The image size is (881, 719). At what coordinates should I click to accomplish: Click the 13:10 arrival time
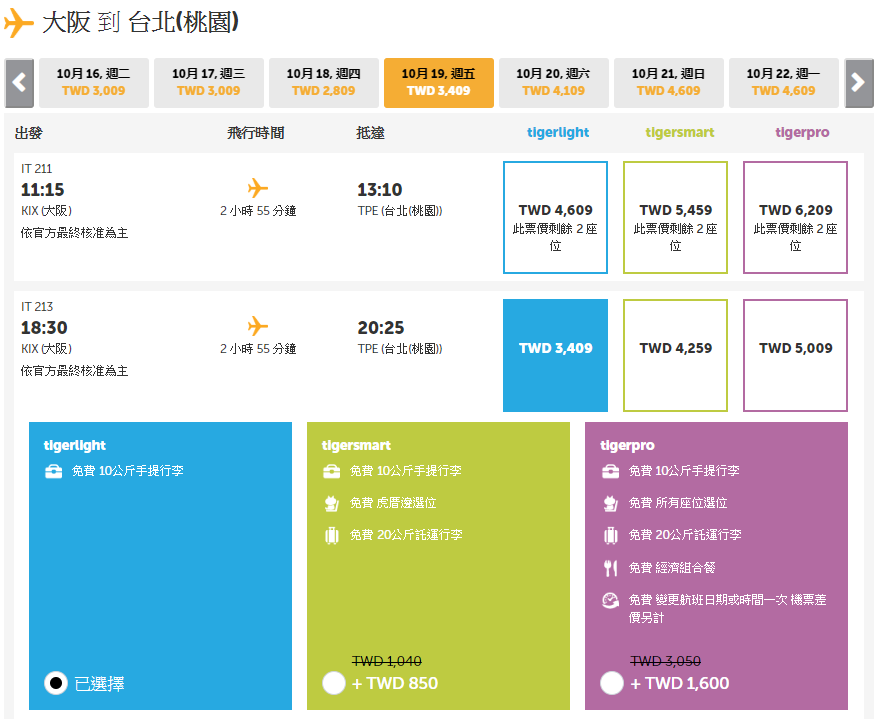[380, 189]
